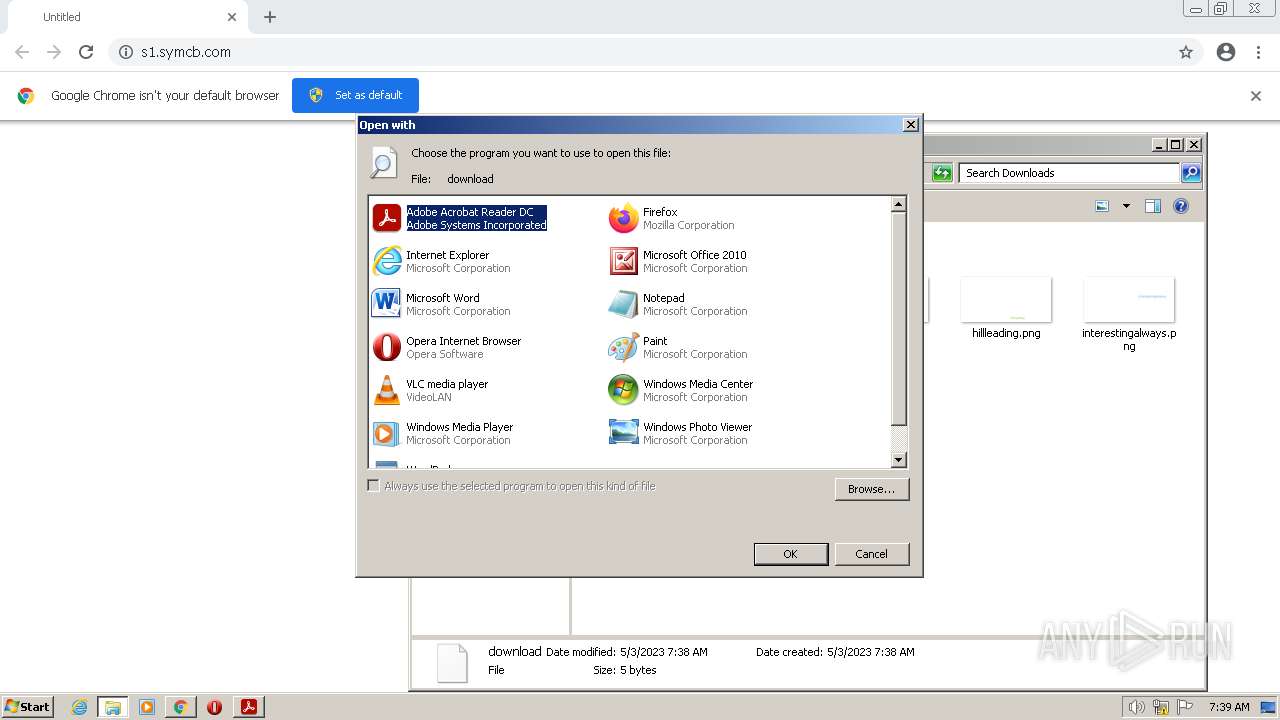Close the Open with dialog
Viewport: 1280px width, 720px height.
click(910, 125)
